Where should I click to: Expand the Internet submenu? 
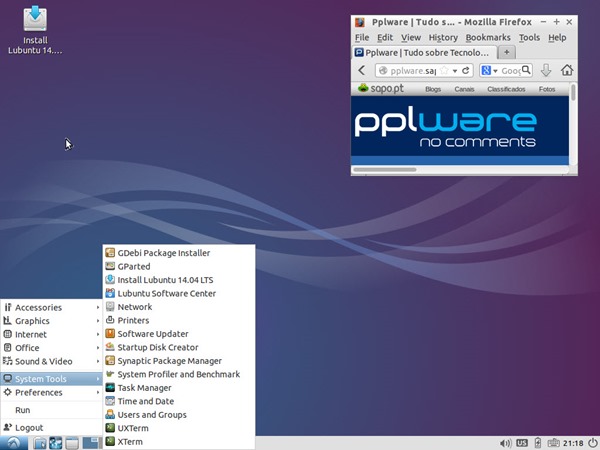[52, 334]
